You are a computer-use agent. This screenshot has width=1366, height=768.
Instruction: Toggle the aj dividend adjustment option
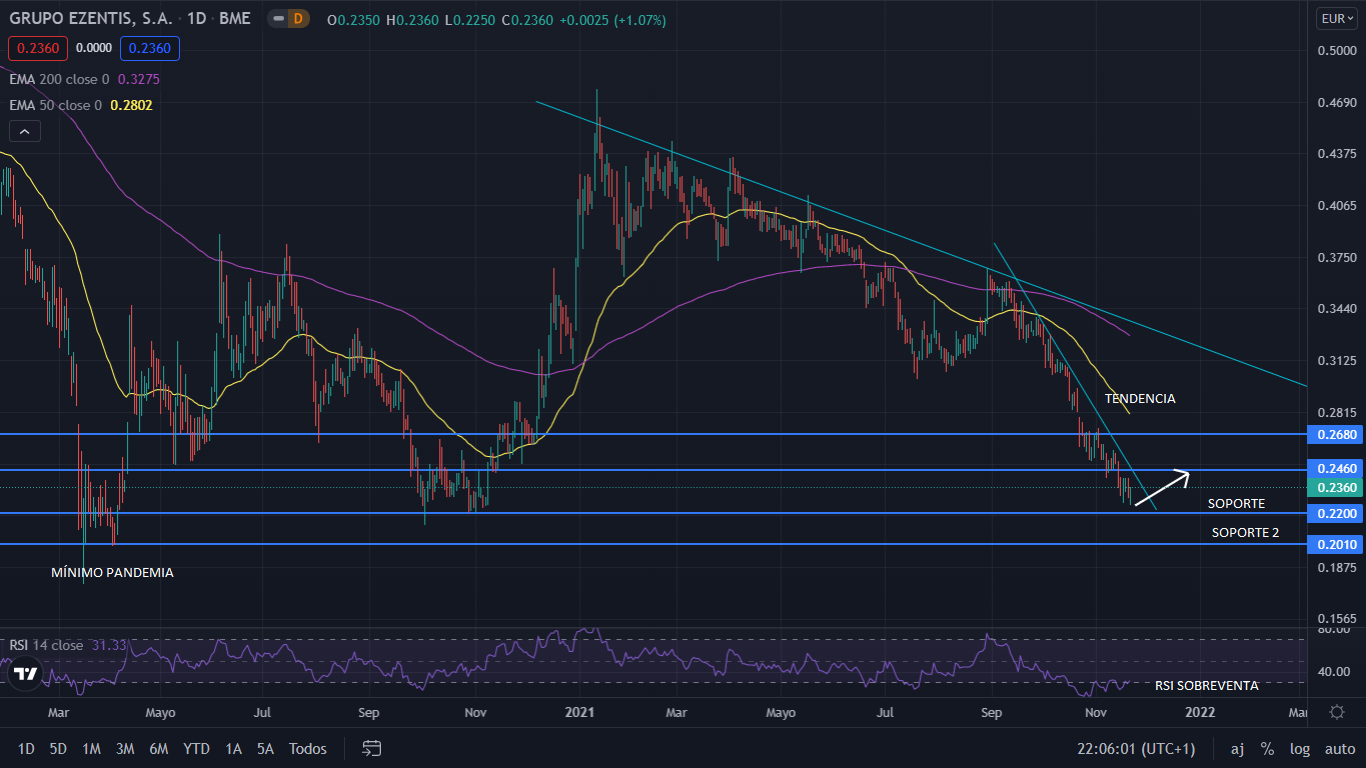pyautogui.click(x=1237, y=748)
